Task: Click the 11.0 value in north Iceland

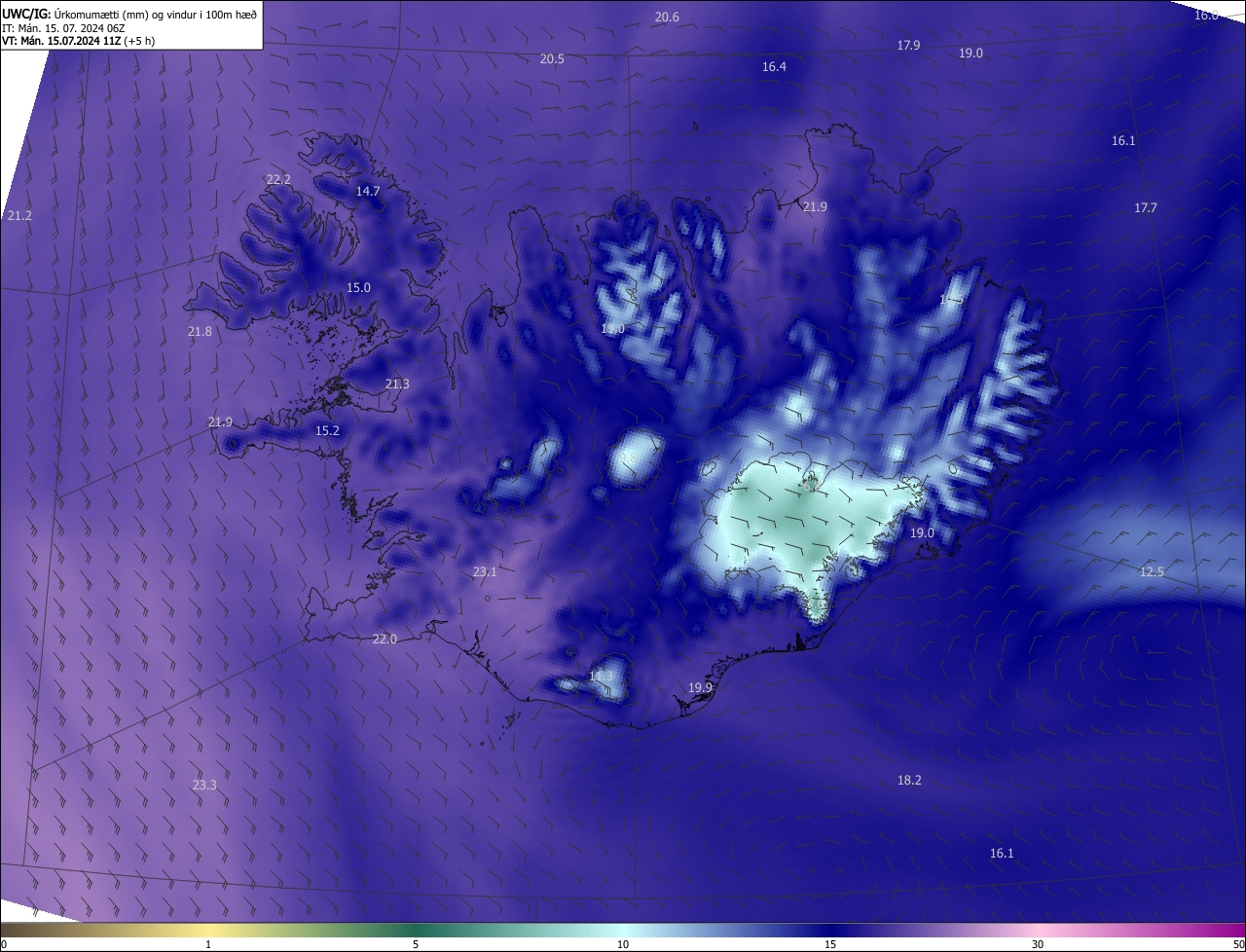Action: pyautogui.click(x=612, y=330)
